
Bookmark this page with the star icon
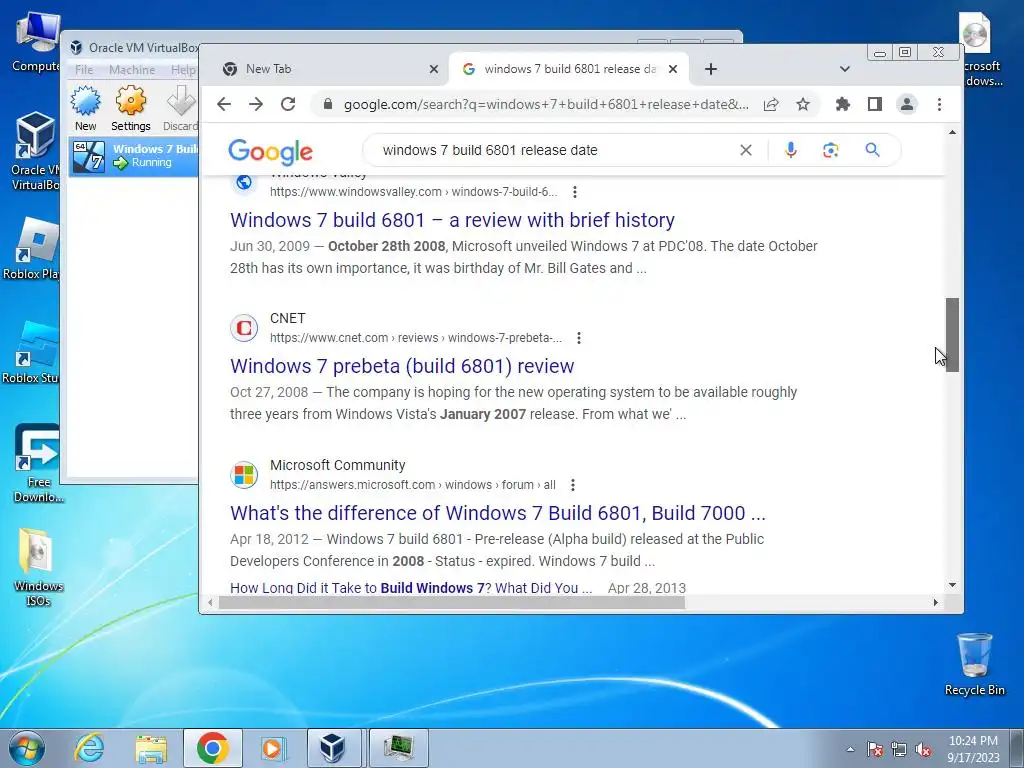pyautogui.click(x=803, y=104)
